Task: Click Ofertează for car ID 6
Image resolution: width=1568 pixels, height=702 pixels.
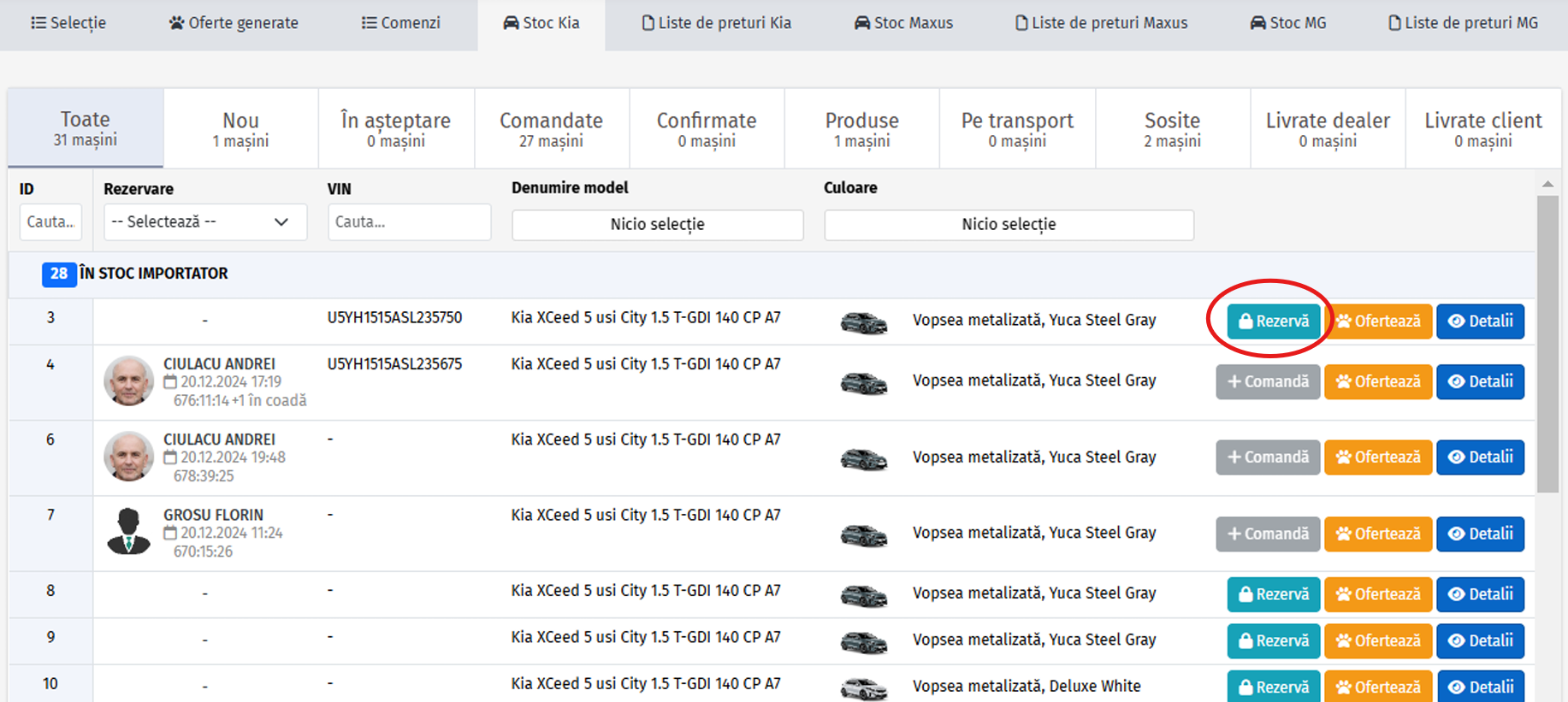Action: click(1378, 457)
